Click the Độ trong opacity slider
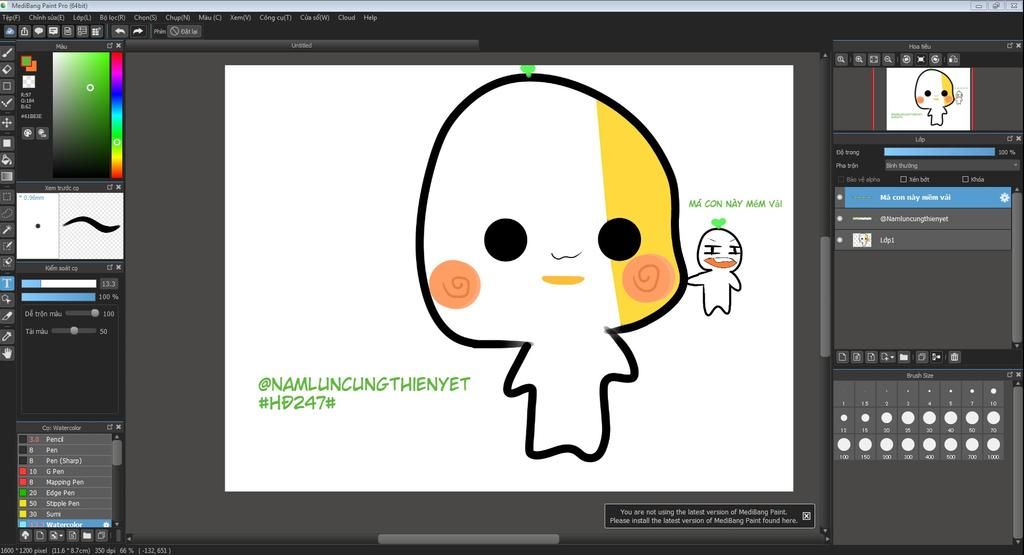This screenshot has width=1024, height=555. click(x=939, y=152)
